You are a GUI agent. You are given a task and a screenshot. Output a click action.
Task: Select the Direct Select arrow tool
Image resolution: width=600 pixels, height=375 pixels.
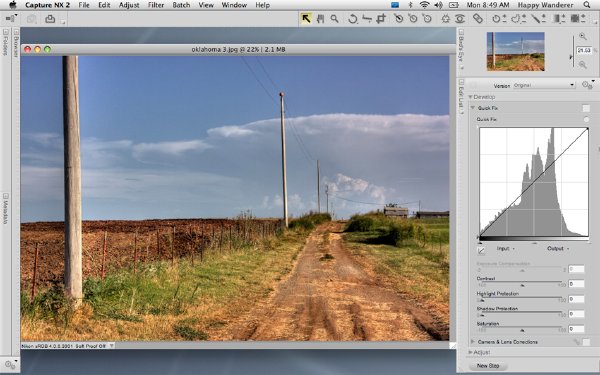[306, 18]
